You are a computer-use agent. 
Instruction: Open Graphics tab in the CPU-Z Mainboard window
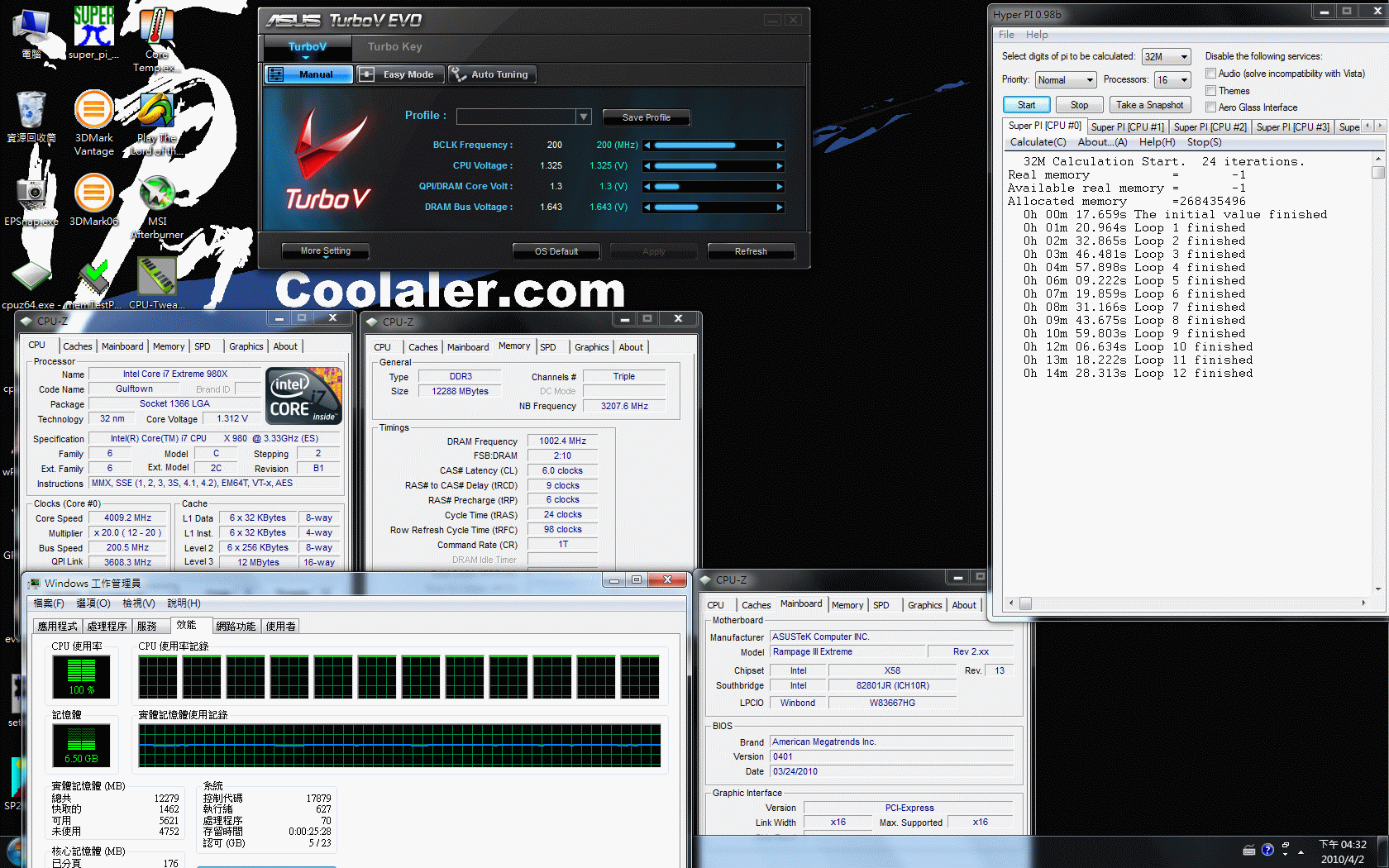[924, 605]
